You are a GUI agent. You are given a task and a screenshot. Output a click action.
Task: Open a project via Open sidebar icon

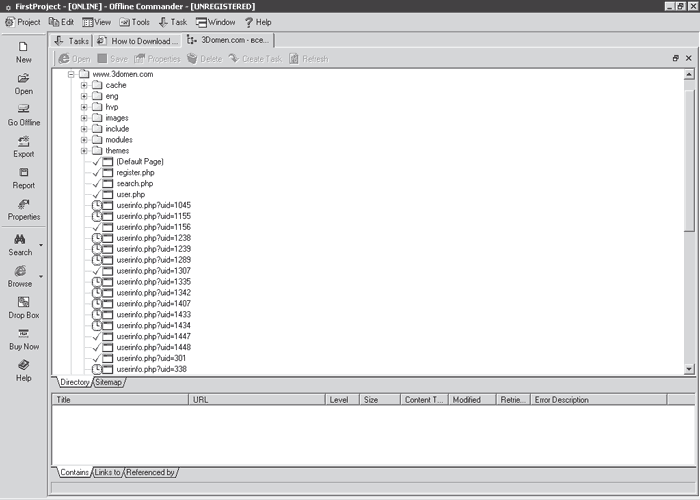point(23,78)
